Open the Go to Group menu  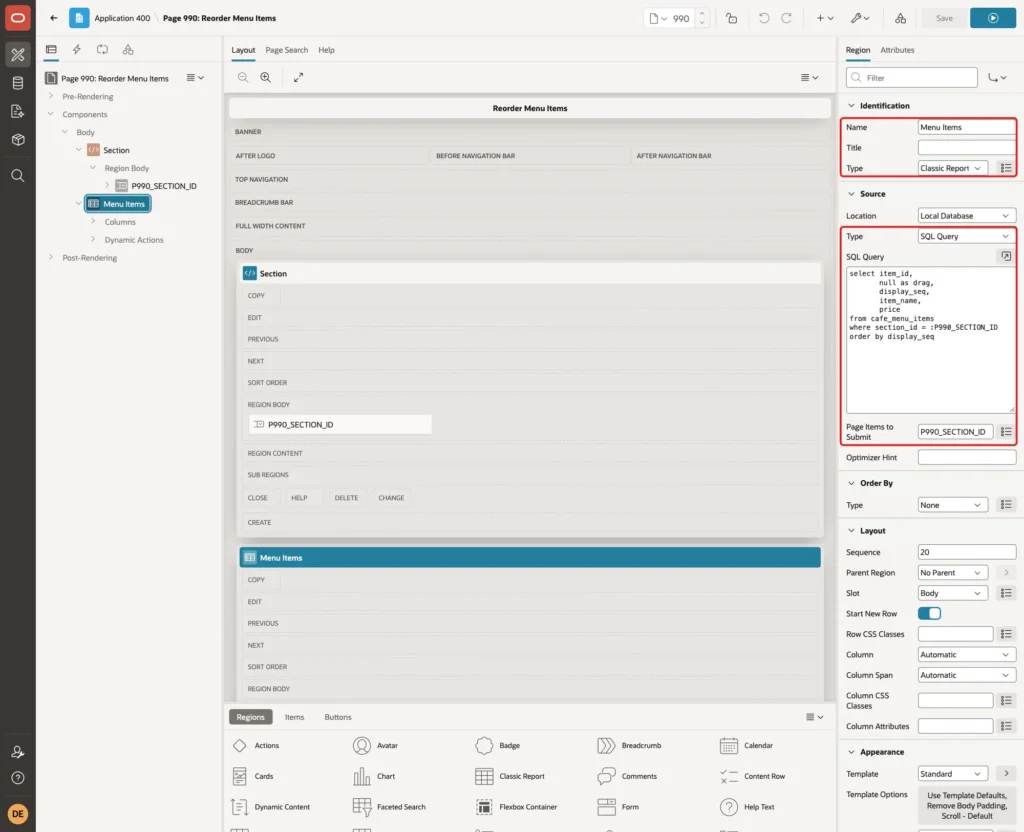pos(997,78)
